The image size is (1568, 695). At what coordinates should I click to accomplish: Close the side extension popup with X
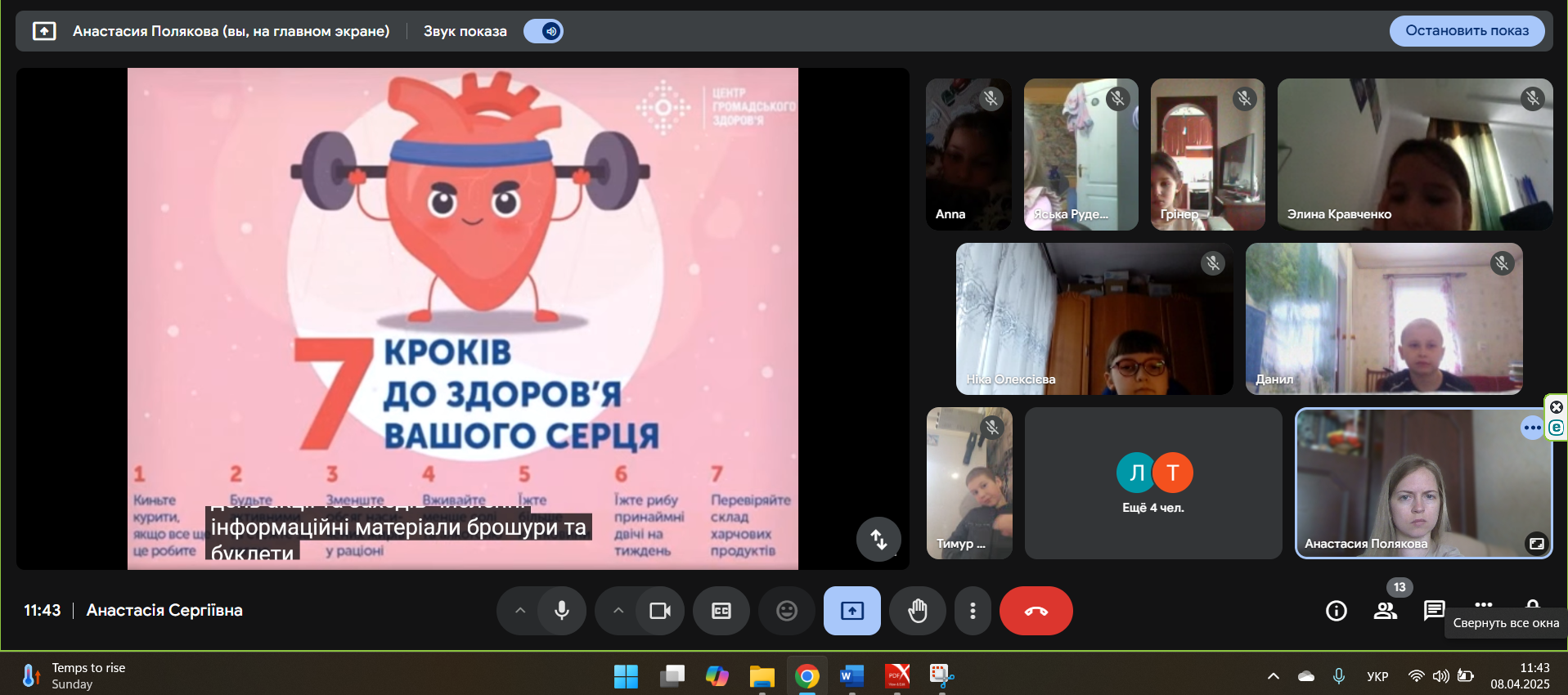[1557, 407]
